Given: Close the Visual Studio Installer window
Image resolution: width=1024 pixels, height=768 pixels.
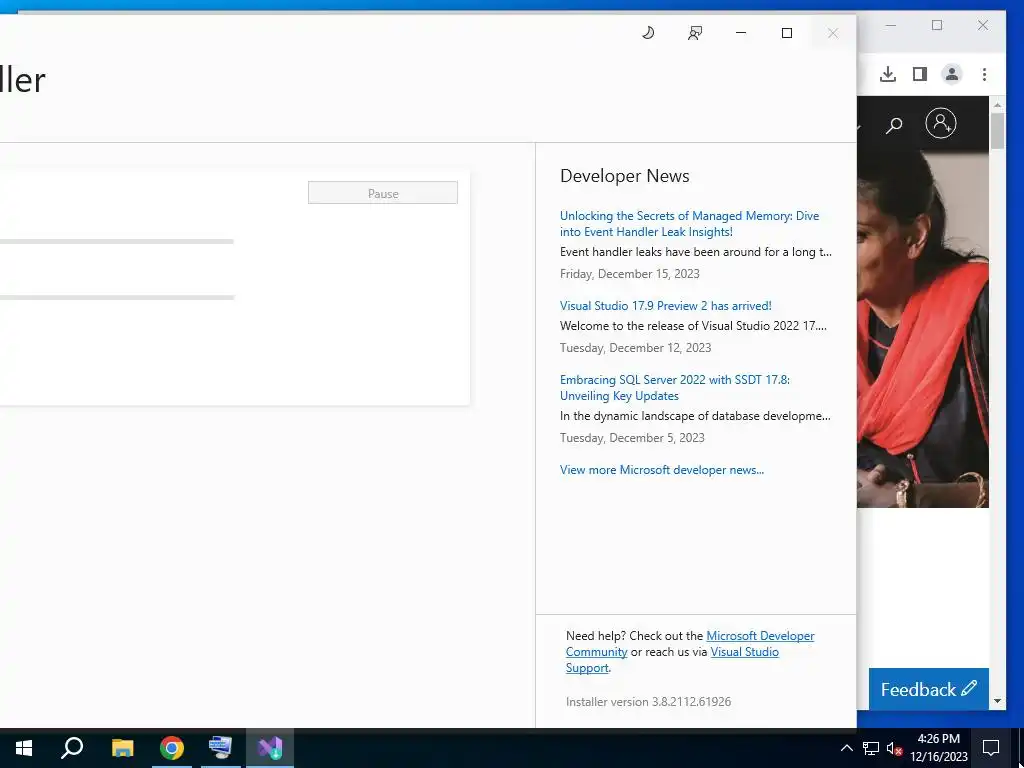Looking at the screenshot, I should [833, 33].
